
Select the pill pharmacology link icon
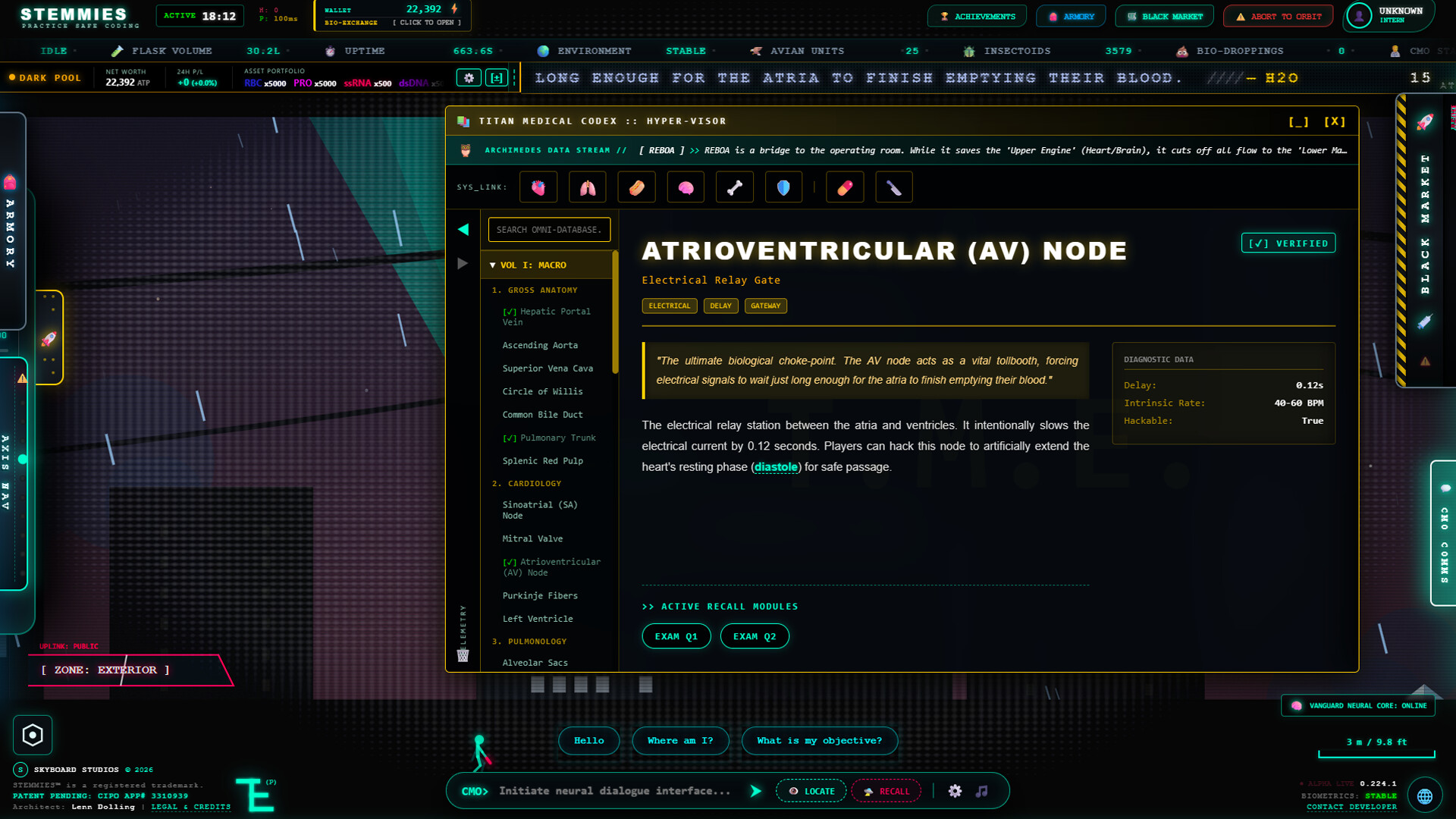point(845,187)
